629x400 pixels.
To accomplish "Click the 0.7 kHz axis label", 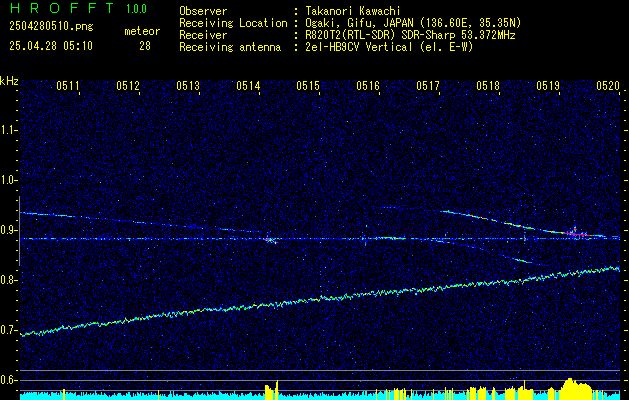I will (9, 330).
